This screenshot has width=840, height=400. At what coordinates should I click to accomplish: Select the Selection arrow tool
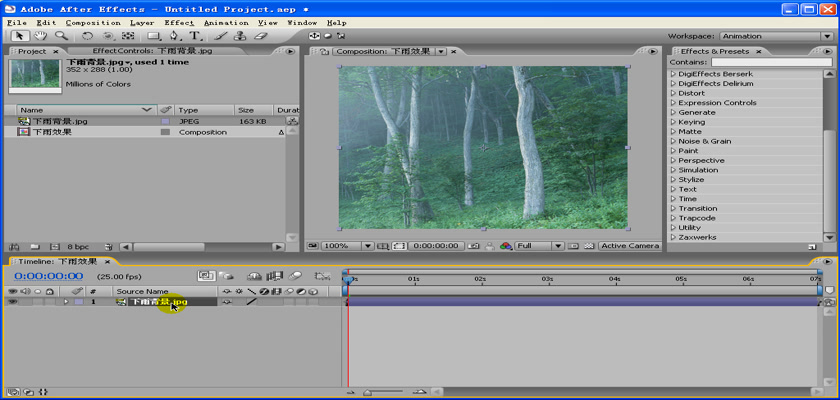[x=20, y=36]
